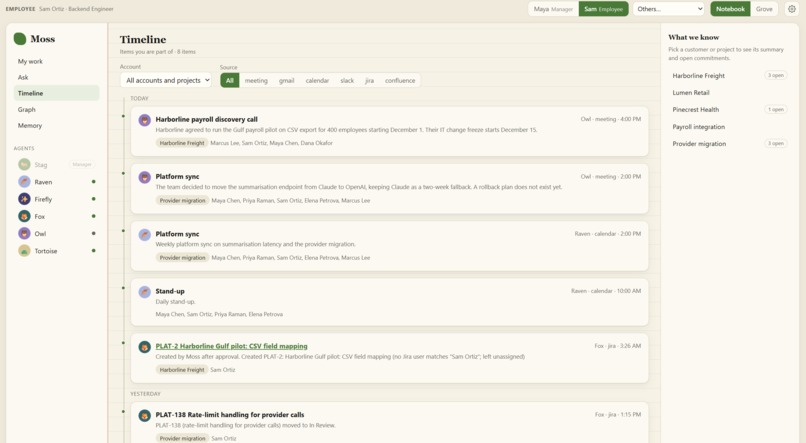Screen dimensions: 806x443
Task: Open Stand-up card title
Action: (170, 291)
